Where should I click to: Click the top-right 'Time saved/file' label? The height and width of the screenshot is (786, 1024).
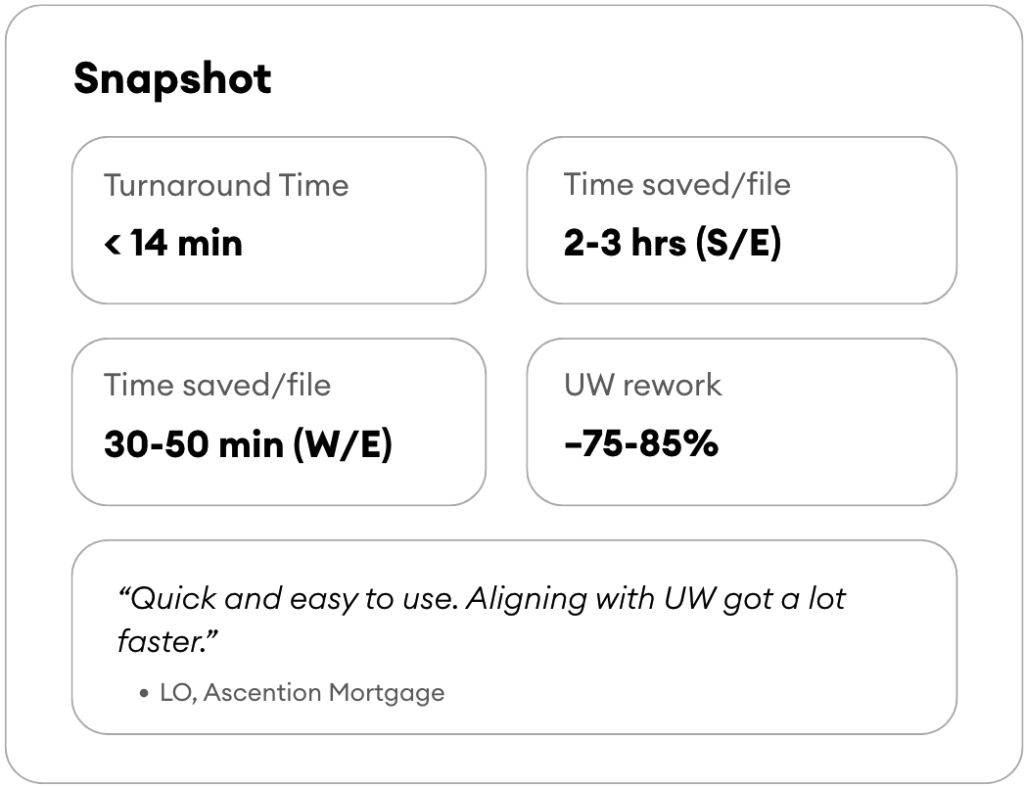coord(677,185)
